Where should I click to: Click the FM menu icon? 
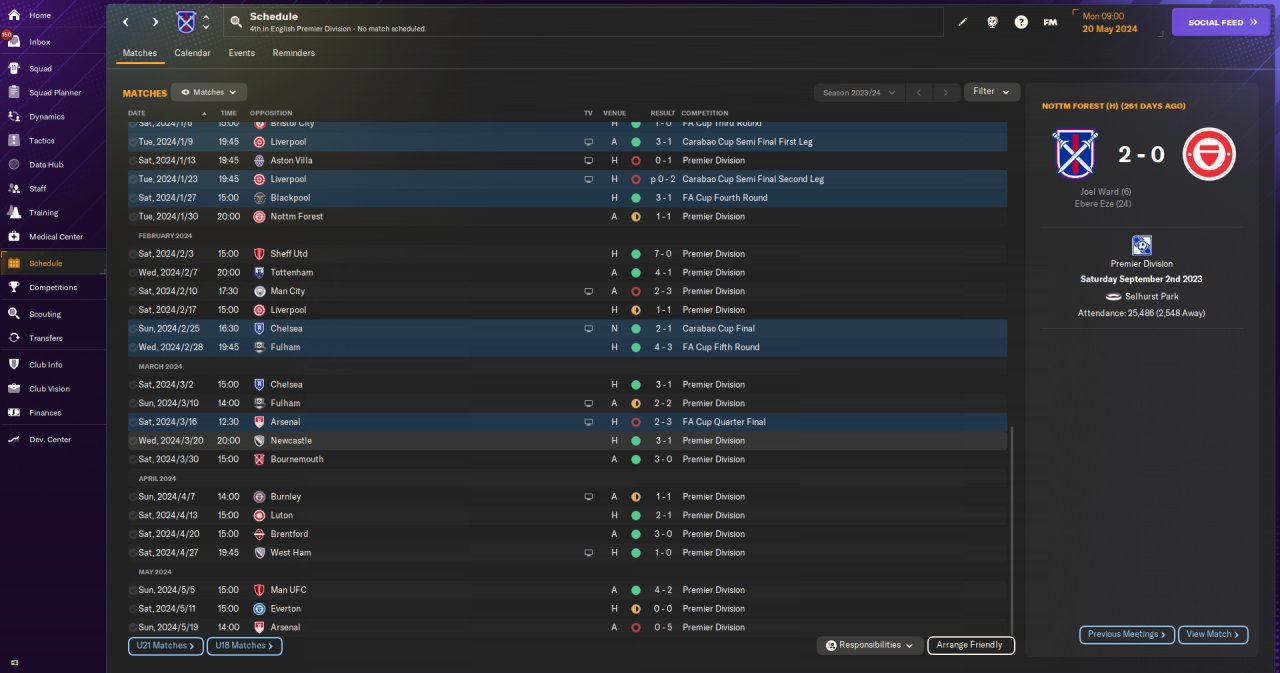pos(1050,22)
